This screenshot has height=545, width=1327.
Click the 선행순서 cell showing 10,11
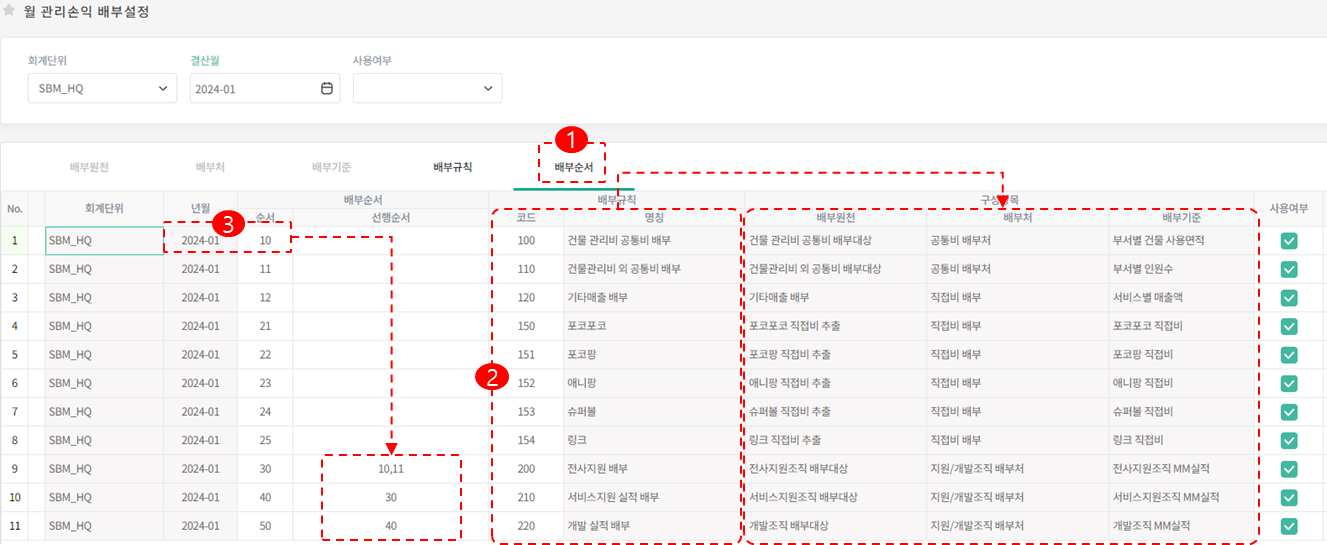point(391,469)
